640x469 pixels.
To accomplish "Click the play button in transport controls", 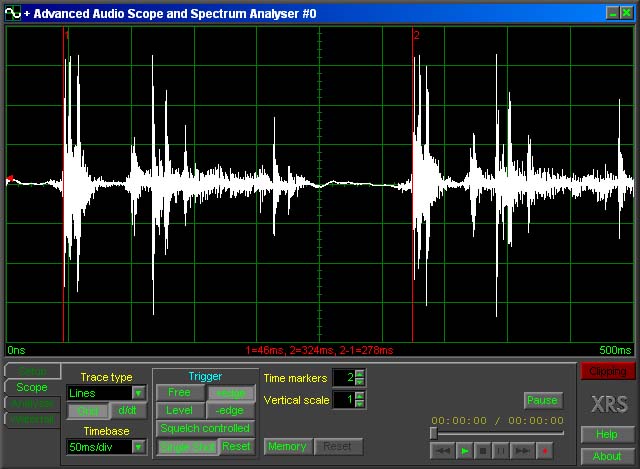I will [464, 451].
